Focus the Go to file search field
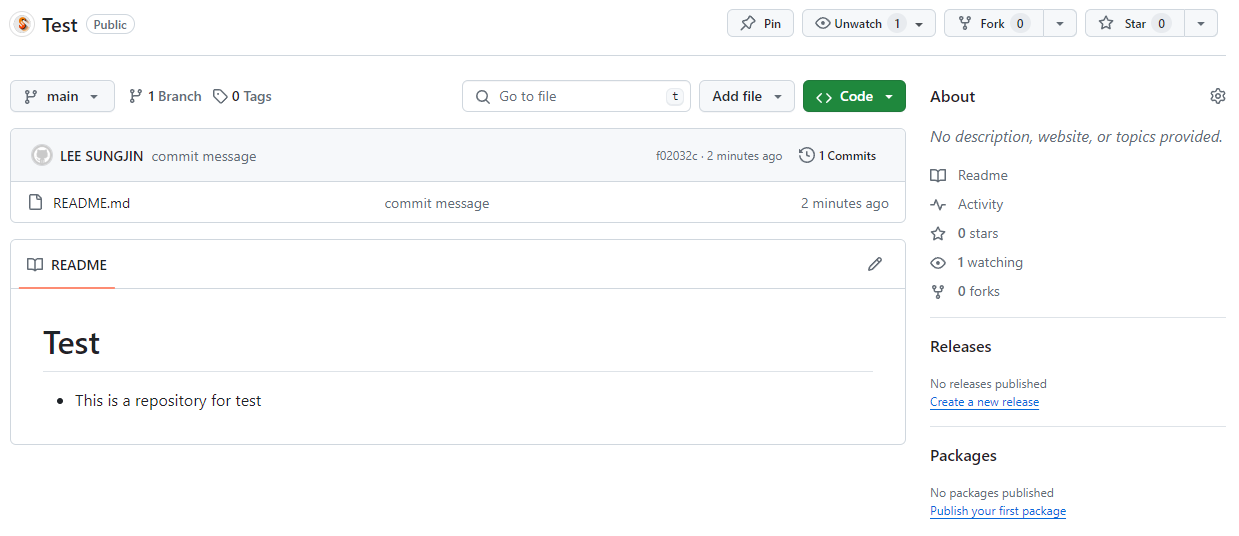The width and height of the screenshot is (1239, 536). coord(576,96)
